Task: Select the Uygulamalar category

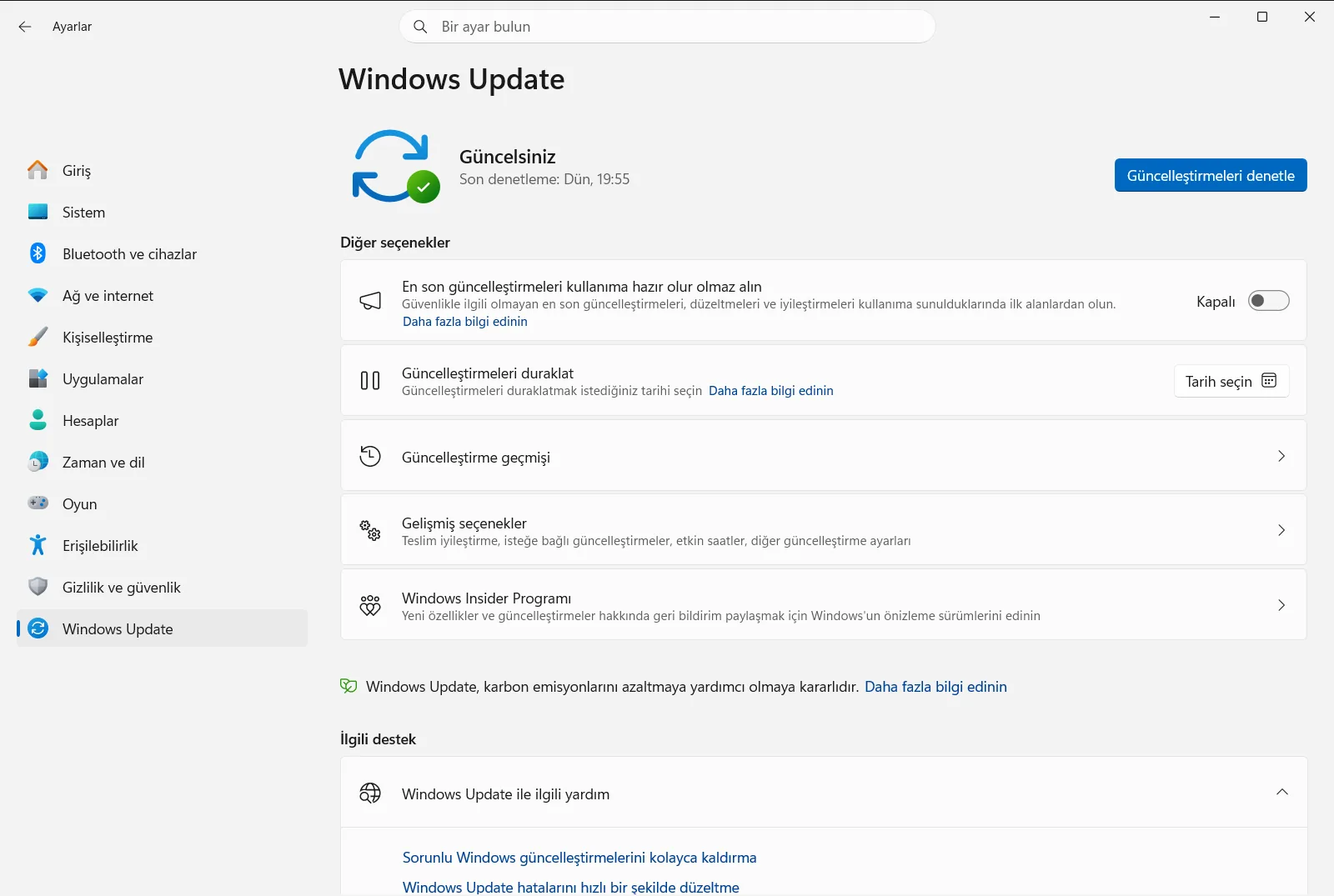Action: tap(163, 378)
